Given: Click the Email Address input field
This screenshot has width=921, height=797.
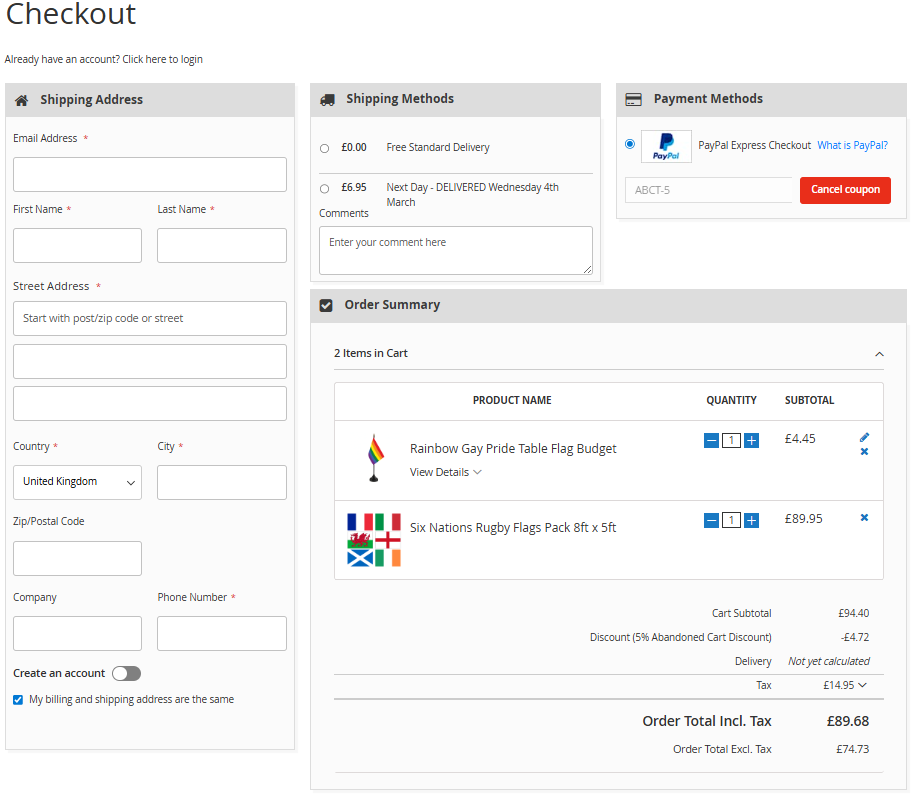Looking at the screenshot, I should coord(150,174).
